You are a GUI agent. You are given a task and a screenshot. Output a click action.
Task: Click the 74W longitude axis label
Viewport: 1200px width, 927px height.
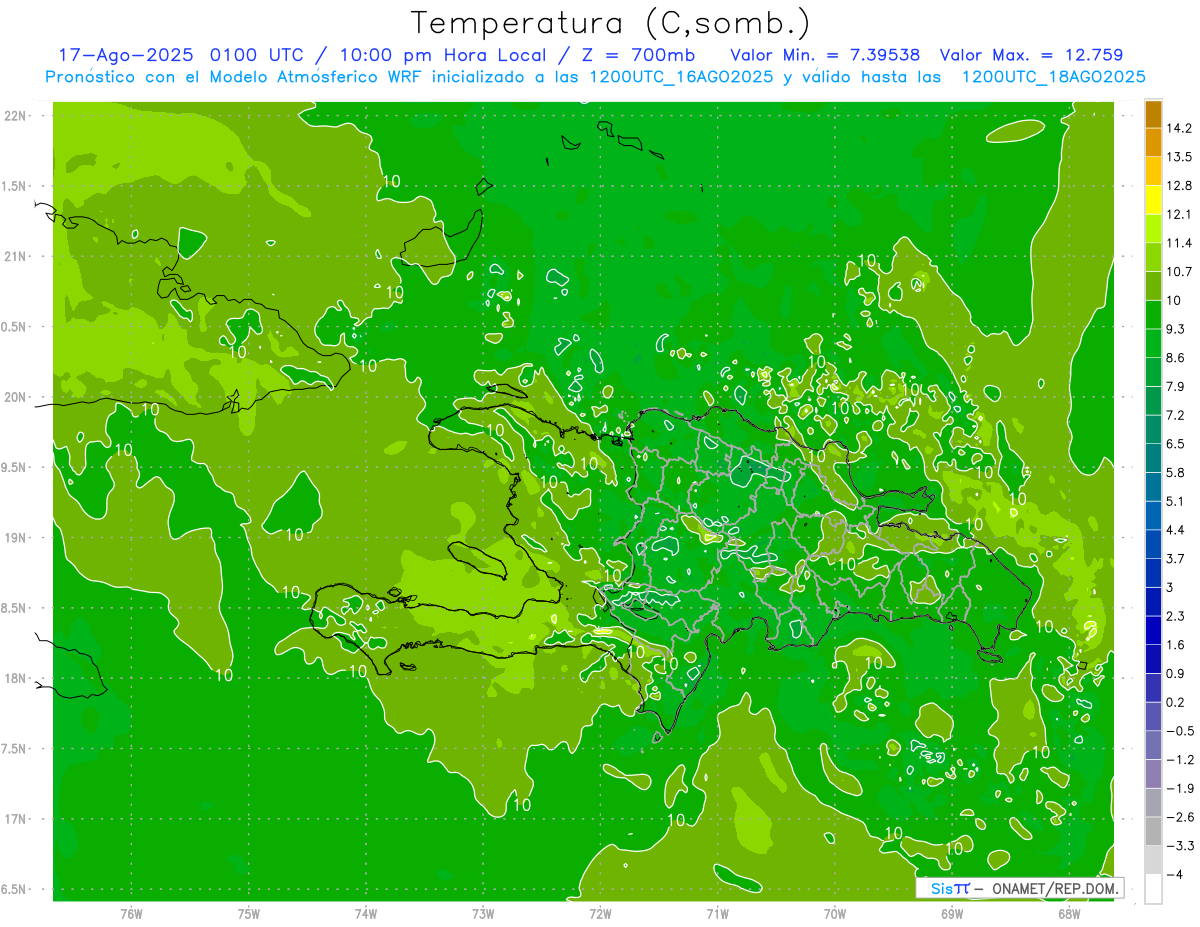[x=366, y=913]
